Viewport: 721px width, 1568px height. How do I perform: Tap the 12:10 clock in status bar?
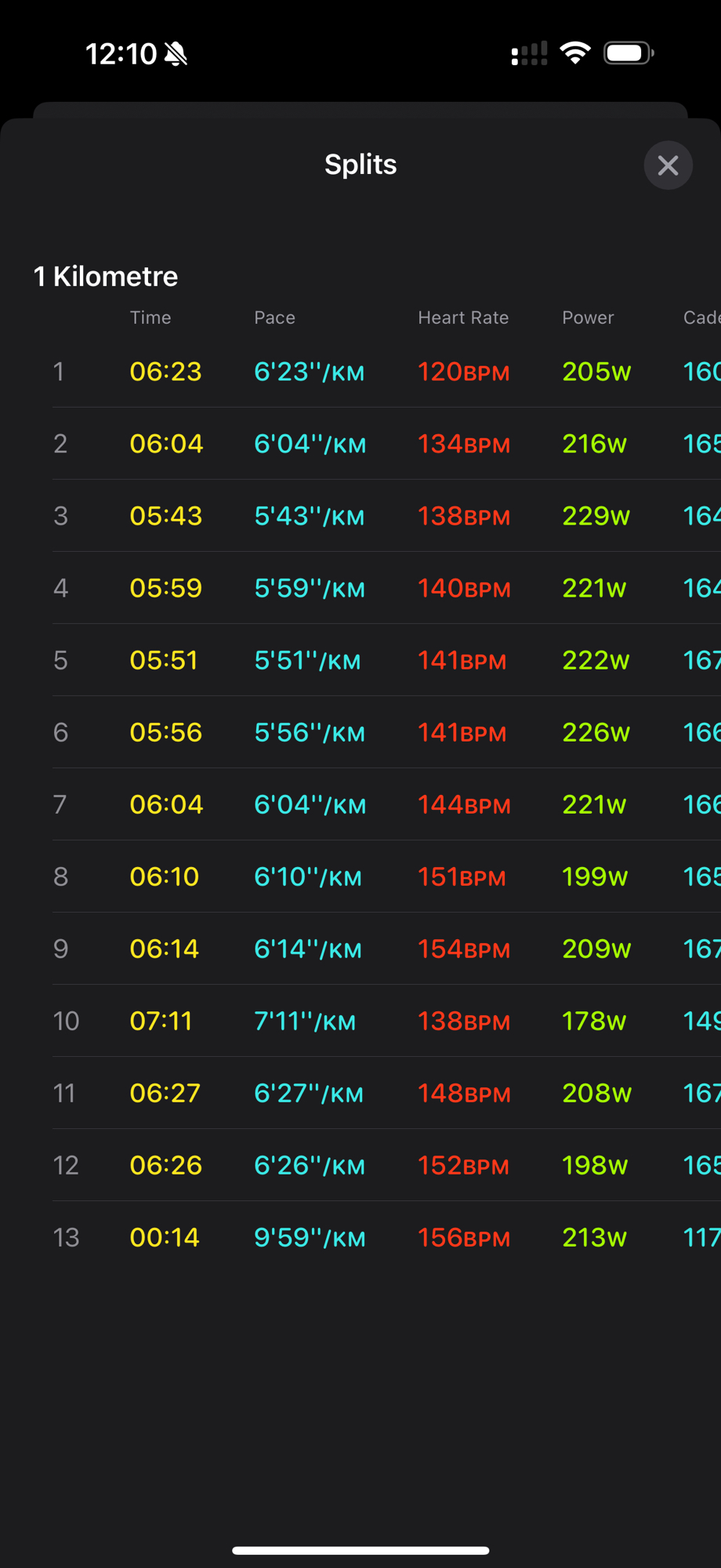click(x=121, y=54)
